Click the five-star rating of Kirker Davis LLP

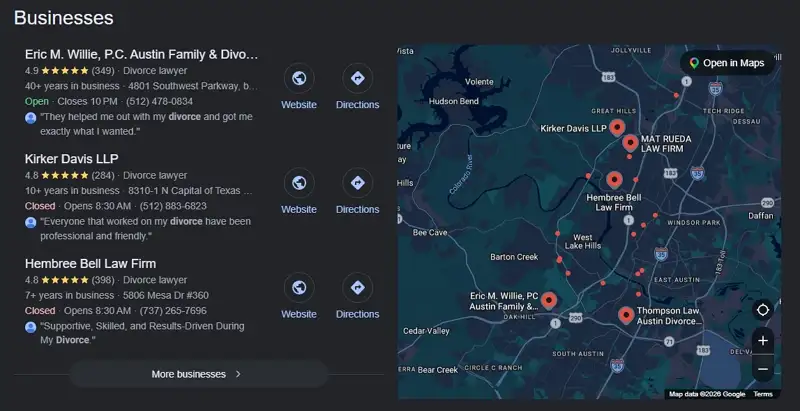[65, 175]
